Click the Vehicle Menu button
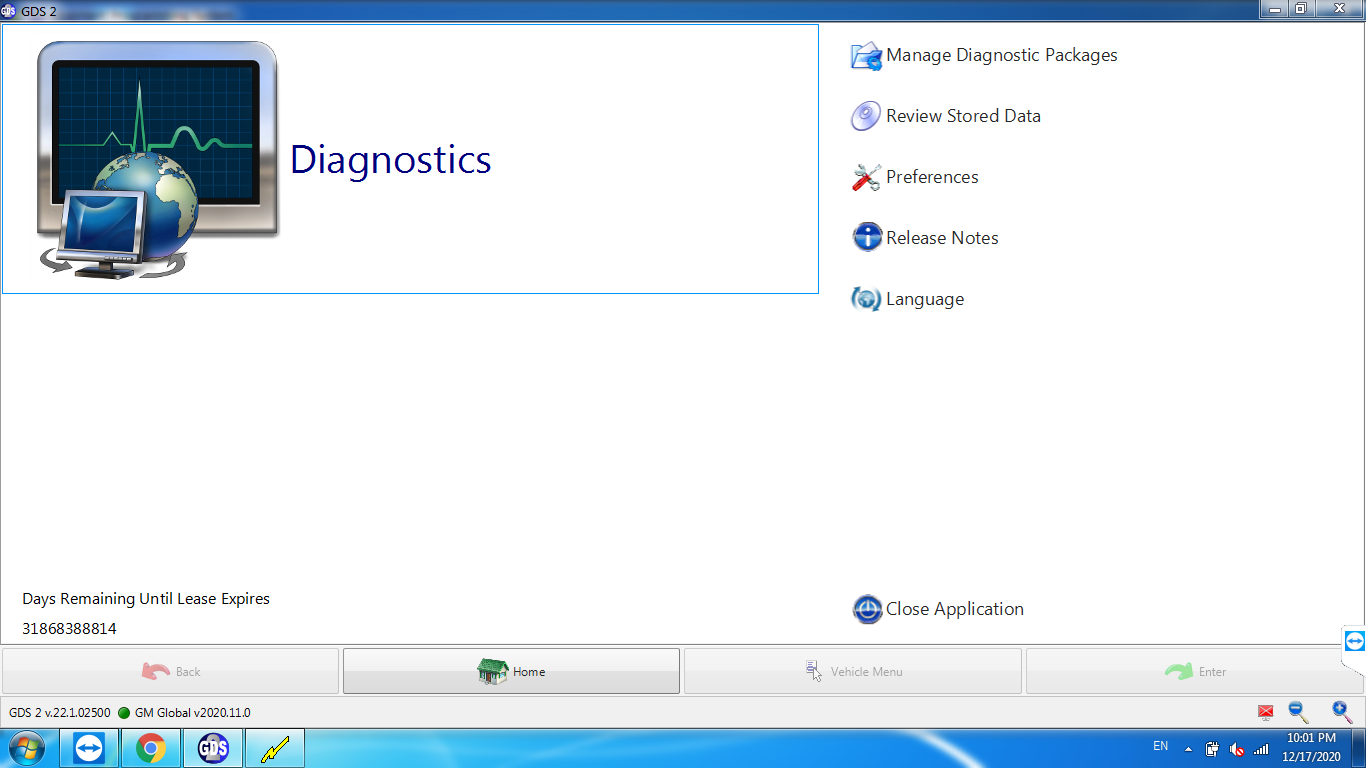This screenshot has width=1366, height=768. click(x=853, y=671)
